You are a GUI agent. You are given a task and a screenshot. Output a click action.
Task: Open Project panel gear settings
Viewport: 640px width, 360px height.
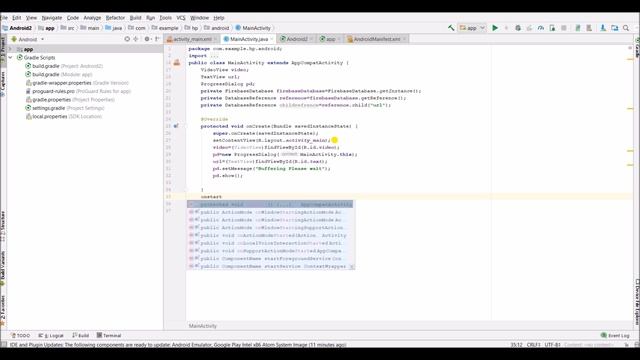pyautogui.click(x=147, y=39)
